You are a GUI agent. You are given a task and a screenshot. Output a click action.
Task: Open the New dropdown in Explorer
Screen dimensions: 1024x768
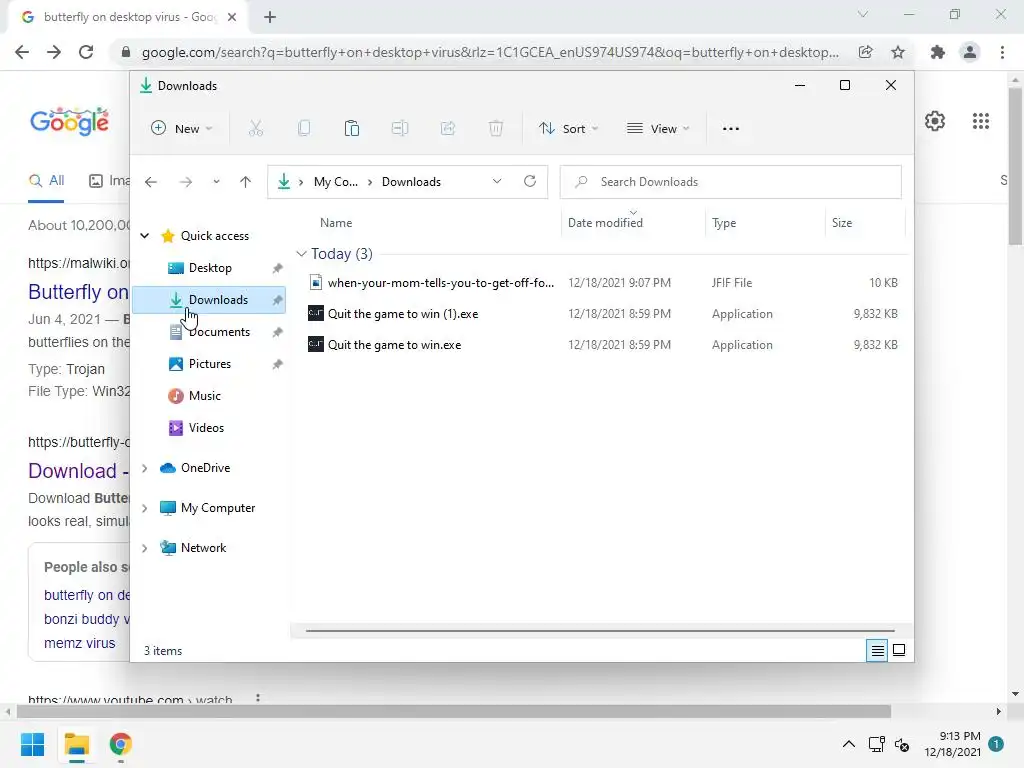tap(182, 129)
